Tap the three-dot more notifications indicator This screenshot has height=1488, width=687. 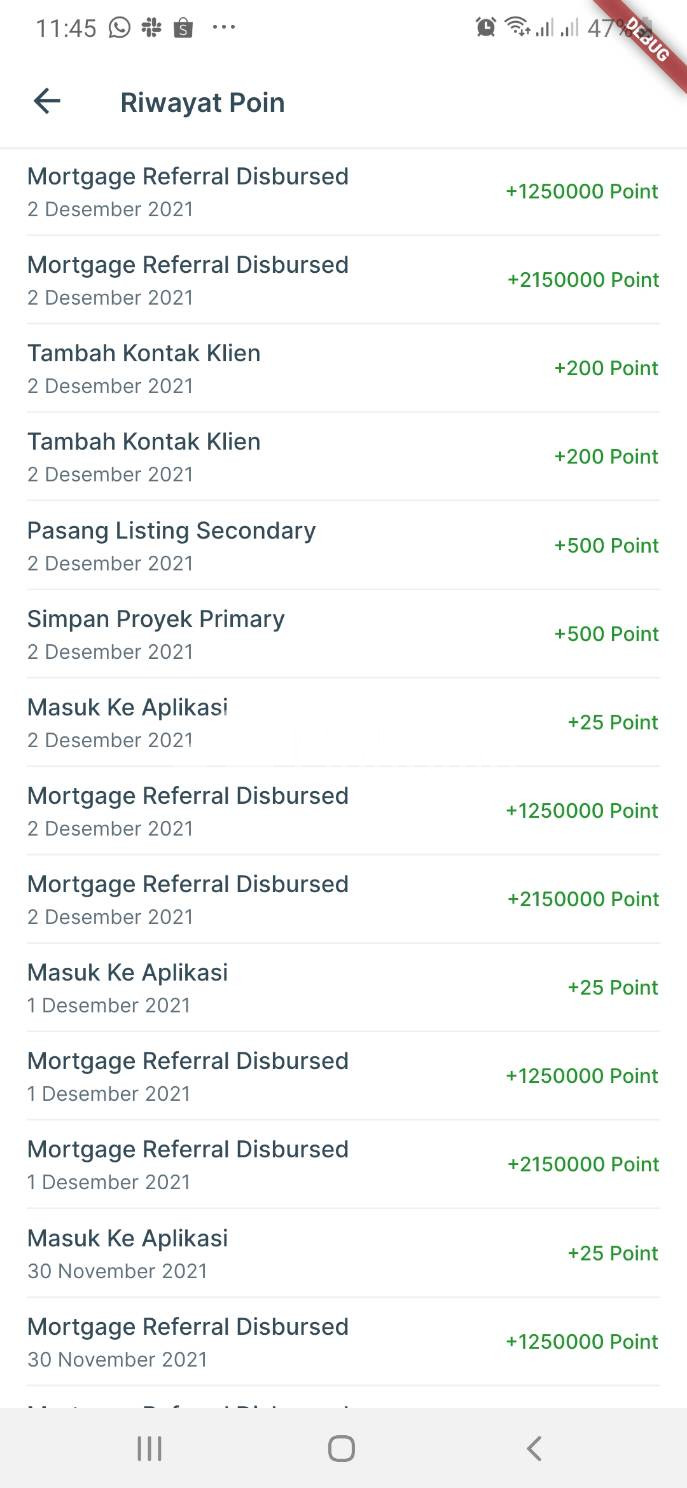click(224, 27)
